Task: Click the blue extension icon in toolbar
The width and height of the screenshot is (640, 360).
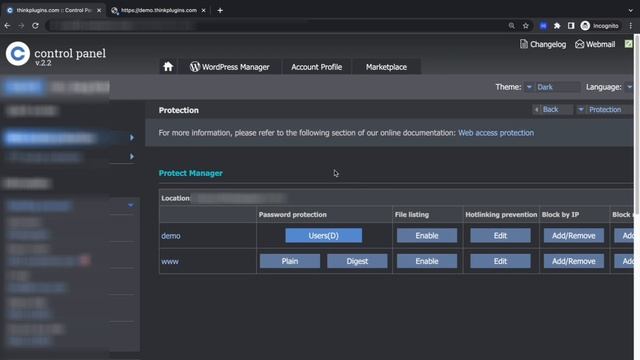Action: coord(543,26)
